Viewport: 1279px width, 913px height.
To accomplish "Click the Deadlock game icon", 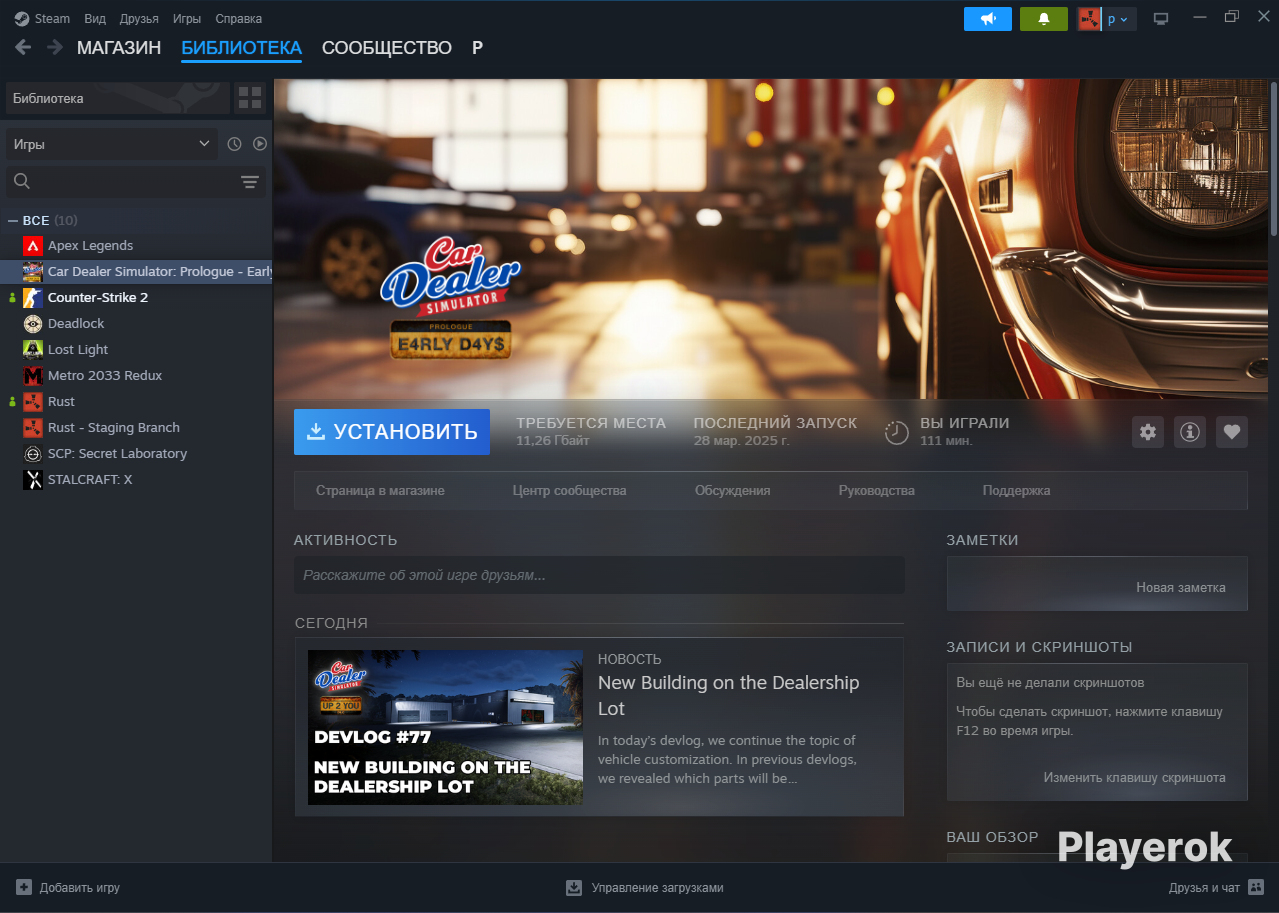I will [32, 323].
